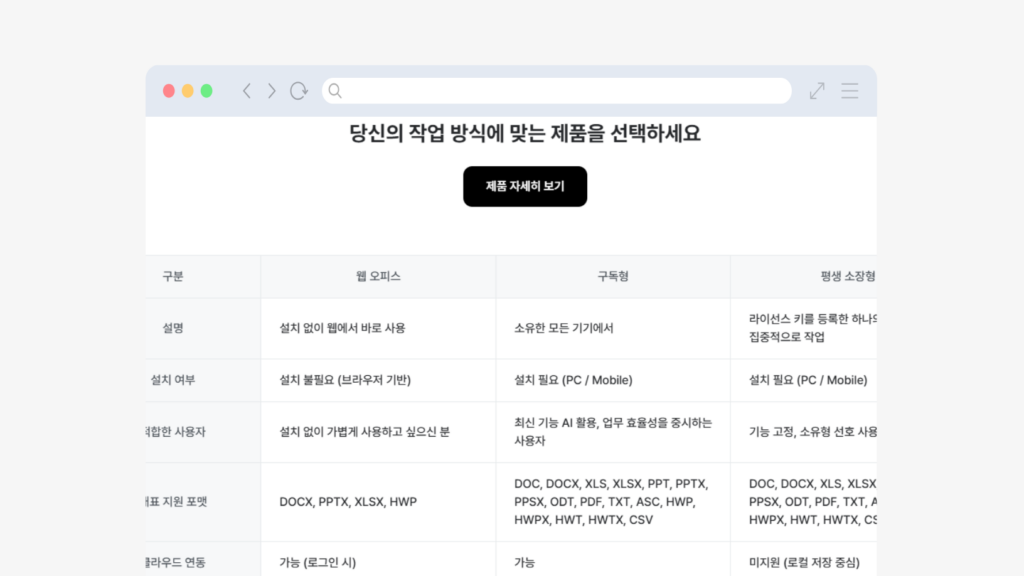1024x576 pixels.
Task: Click the browser forward arrow
Action: click(x=272, y=91)
